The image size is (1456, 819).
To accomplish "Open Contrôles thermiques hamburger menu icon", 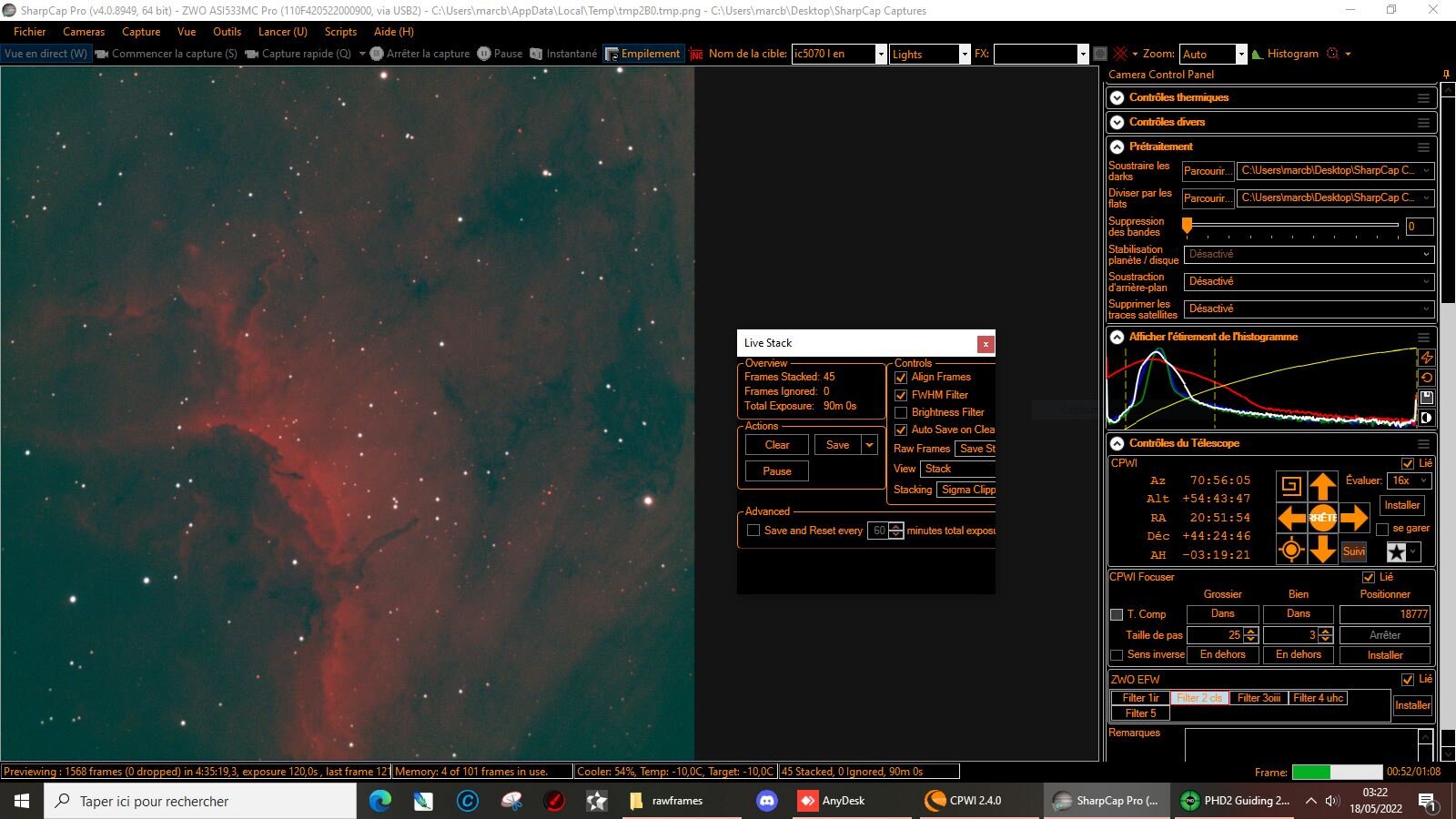I will pos(1423,97).
